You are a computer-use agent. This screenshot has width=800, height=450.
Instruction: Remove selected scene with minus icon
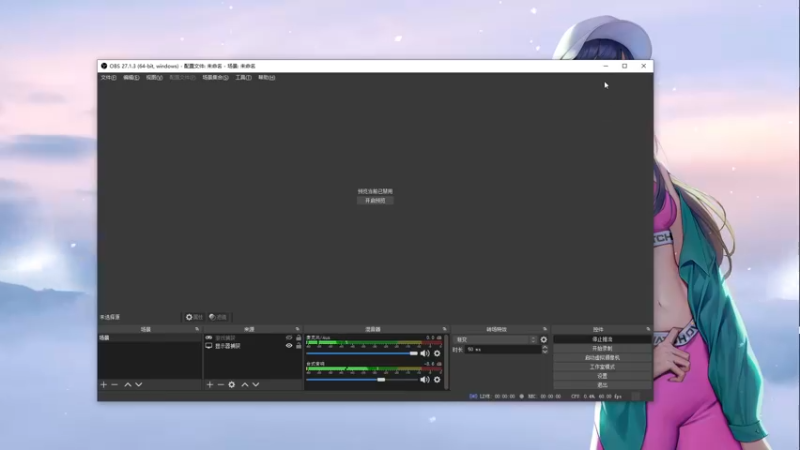tap(114, 385)
